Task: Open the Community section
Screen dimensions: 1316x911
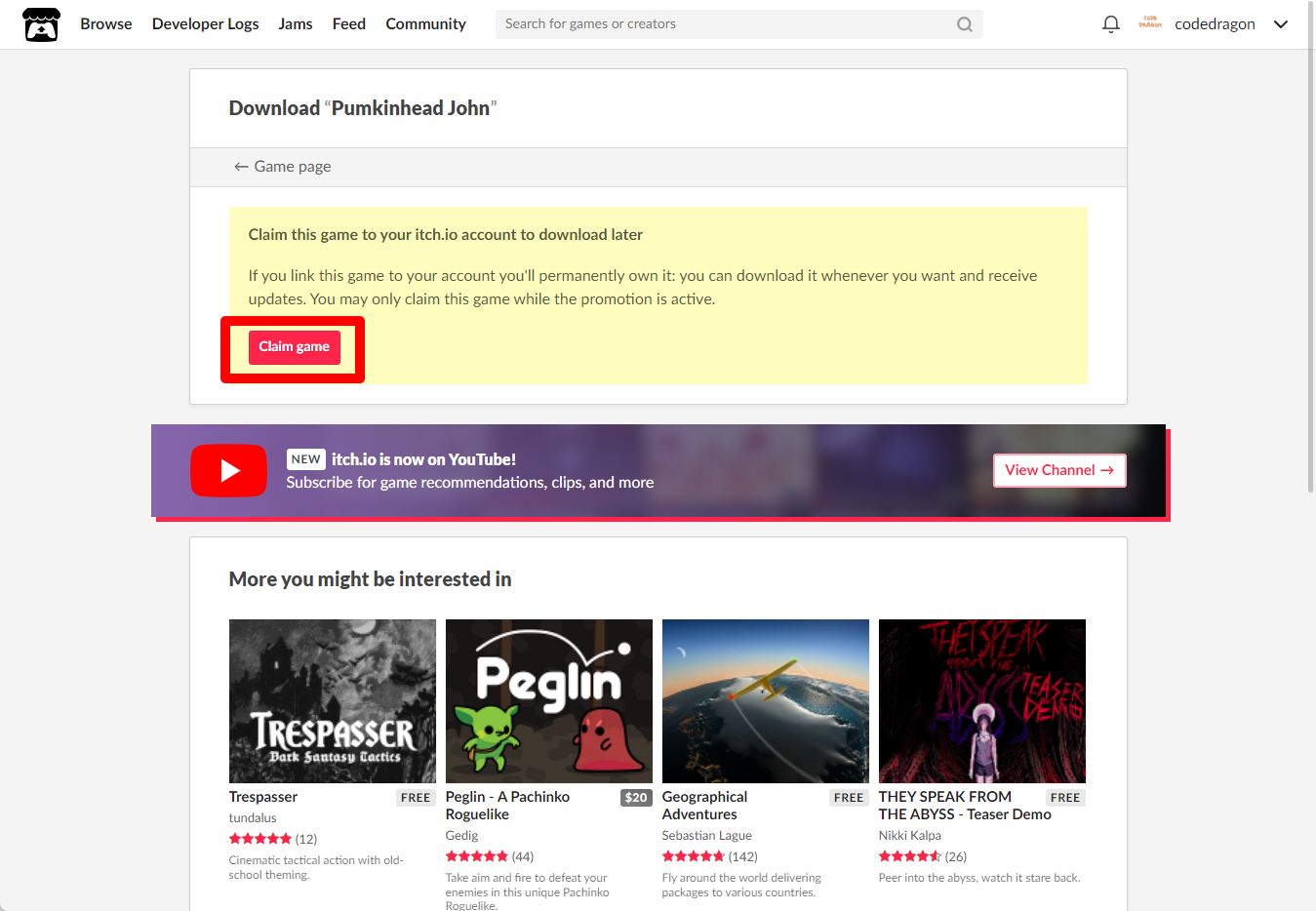Action: [x=425, y=24]
